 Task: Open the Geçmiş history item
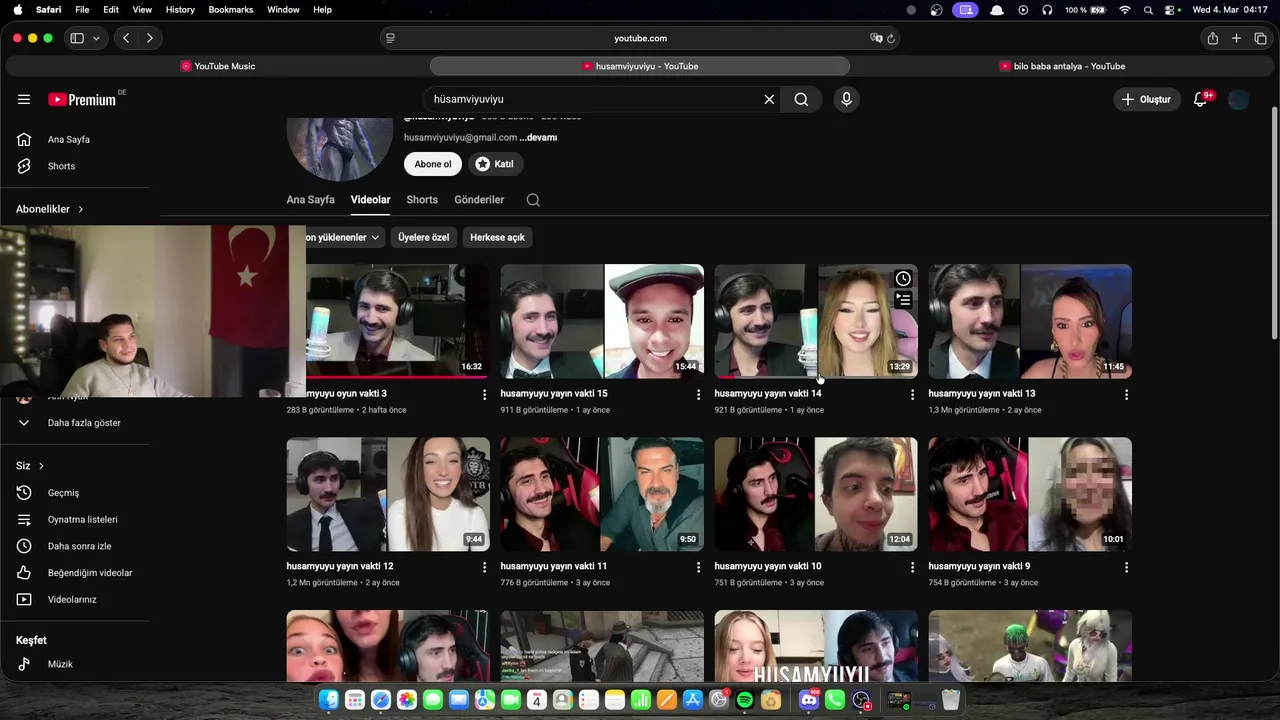(75, 493)
